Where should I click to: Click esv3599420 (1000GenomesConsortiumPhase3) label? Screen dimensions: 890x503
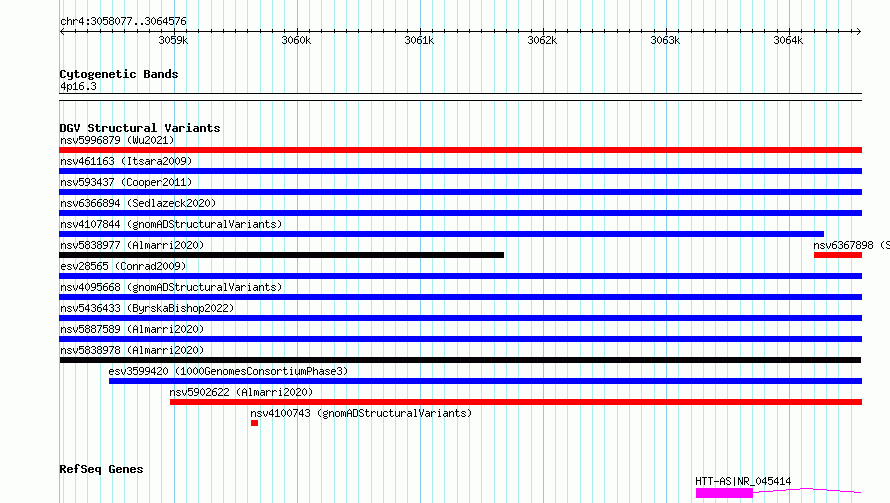pos(228,371)
